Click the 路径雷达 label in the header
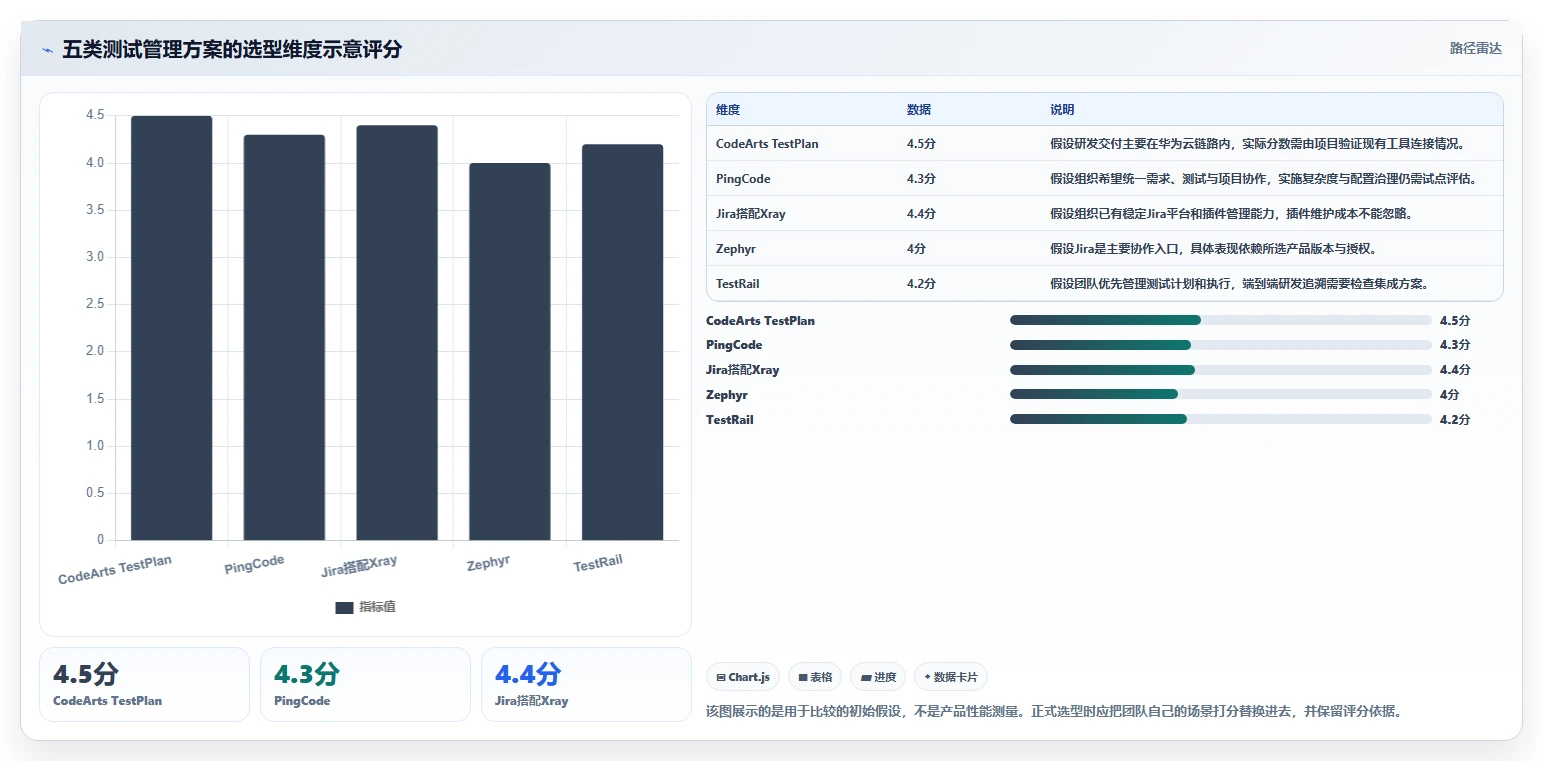Image resolution: width=1543 pixels, height=761 pixels. point(1475,48)
